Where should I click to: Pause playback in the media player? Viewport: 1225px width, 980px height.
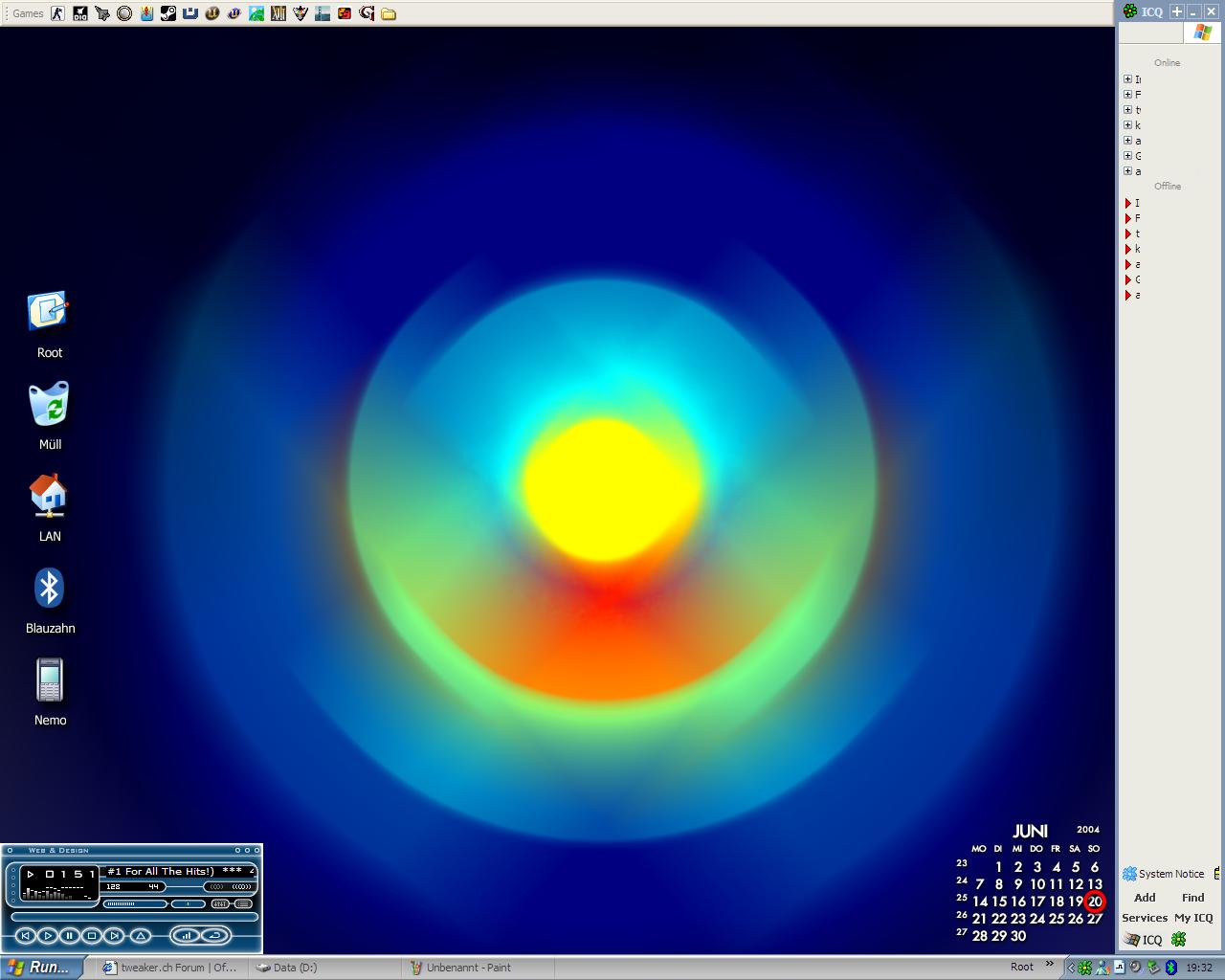70,935
